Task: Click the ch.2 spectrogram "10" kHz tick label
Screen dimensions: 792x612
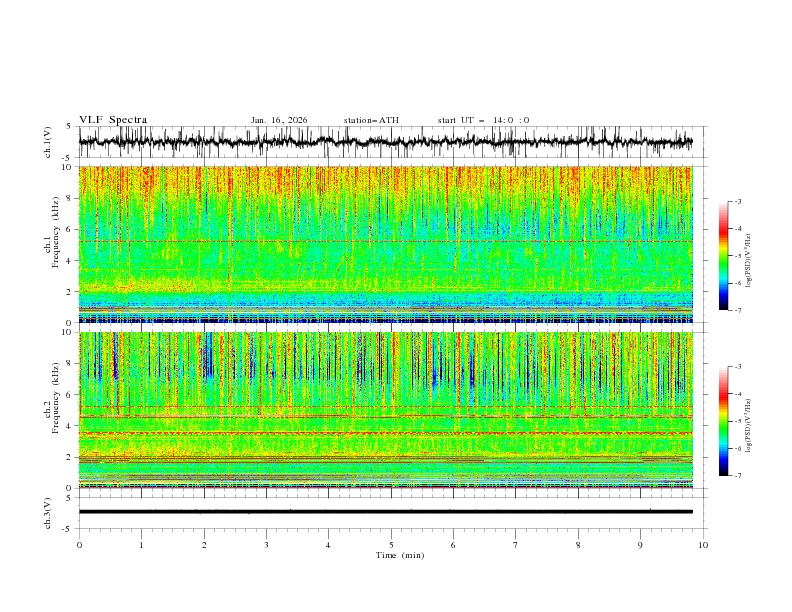Action: click(67, 332)
